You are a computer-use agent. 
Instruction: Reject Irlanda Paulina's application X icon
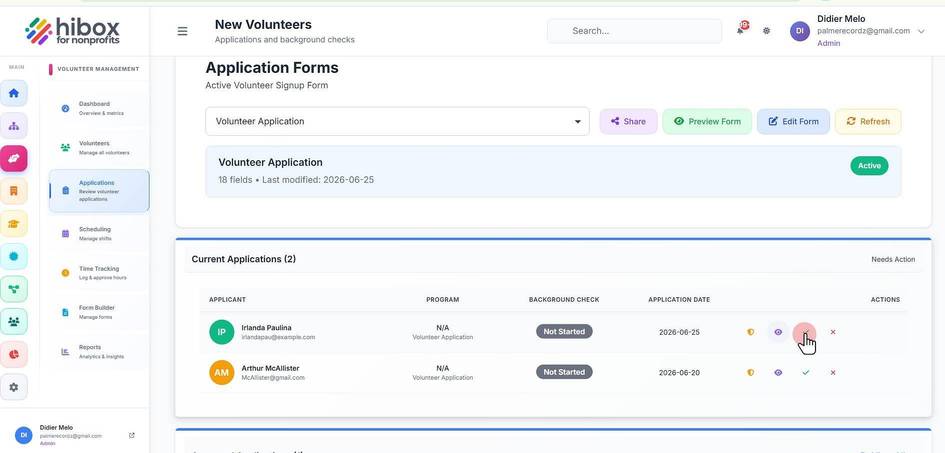tap(833, 332)
